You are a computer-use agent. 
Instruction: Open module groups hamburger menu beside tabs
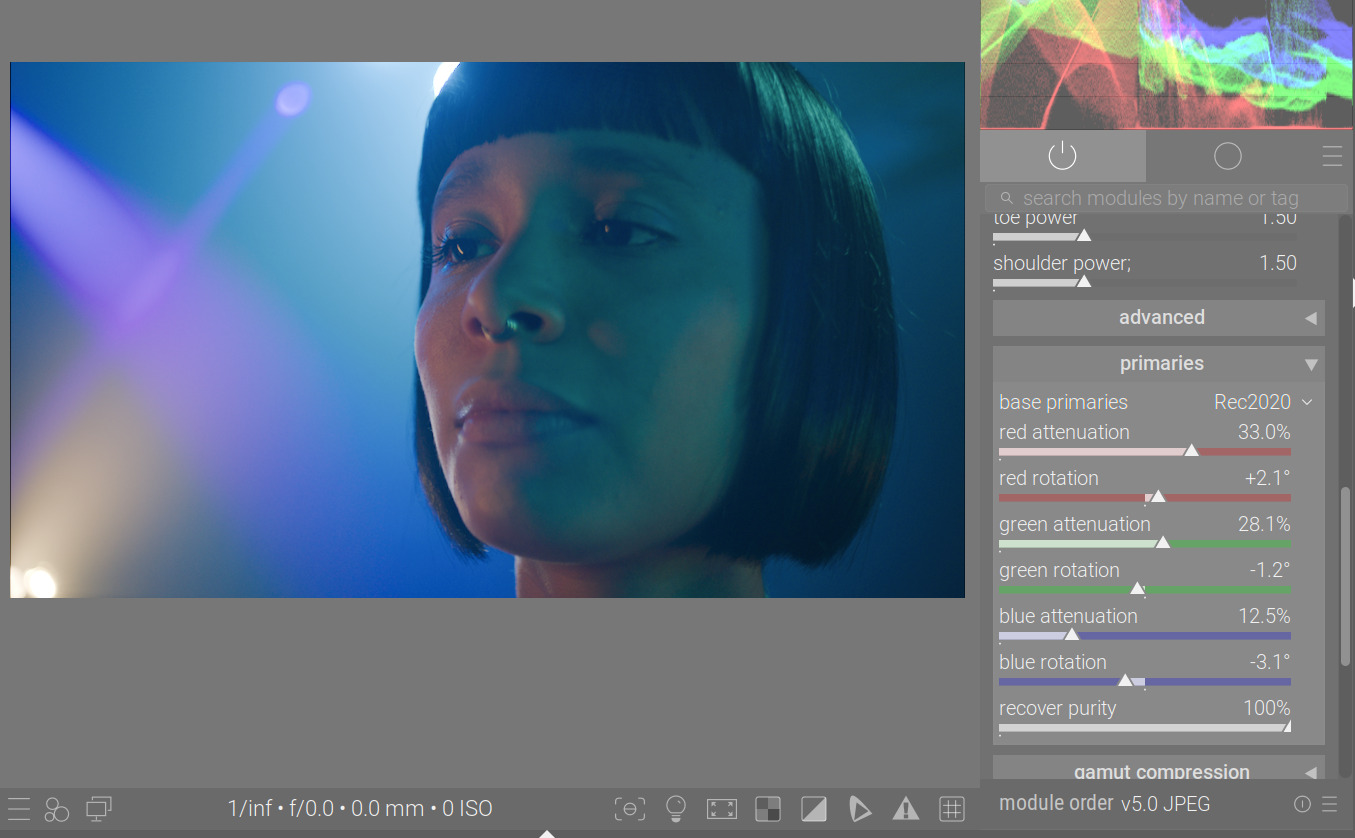coord(1331,156)
